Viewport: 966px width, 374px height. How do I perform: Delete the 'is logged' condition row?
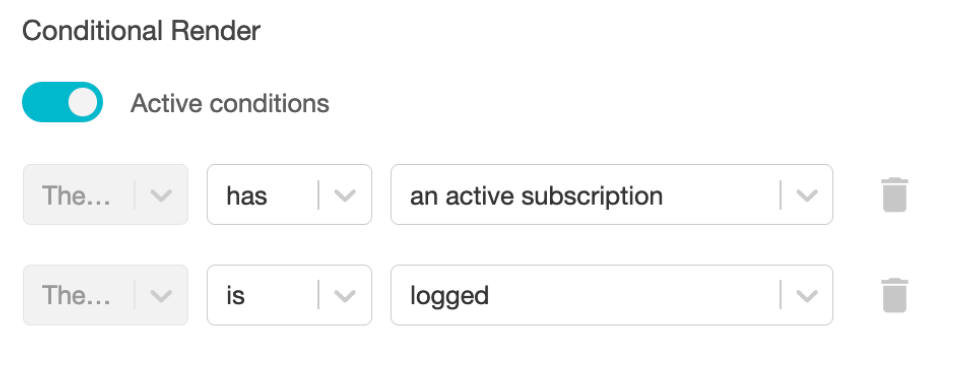pos(895,295)
